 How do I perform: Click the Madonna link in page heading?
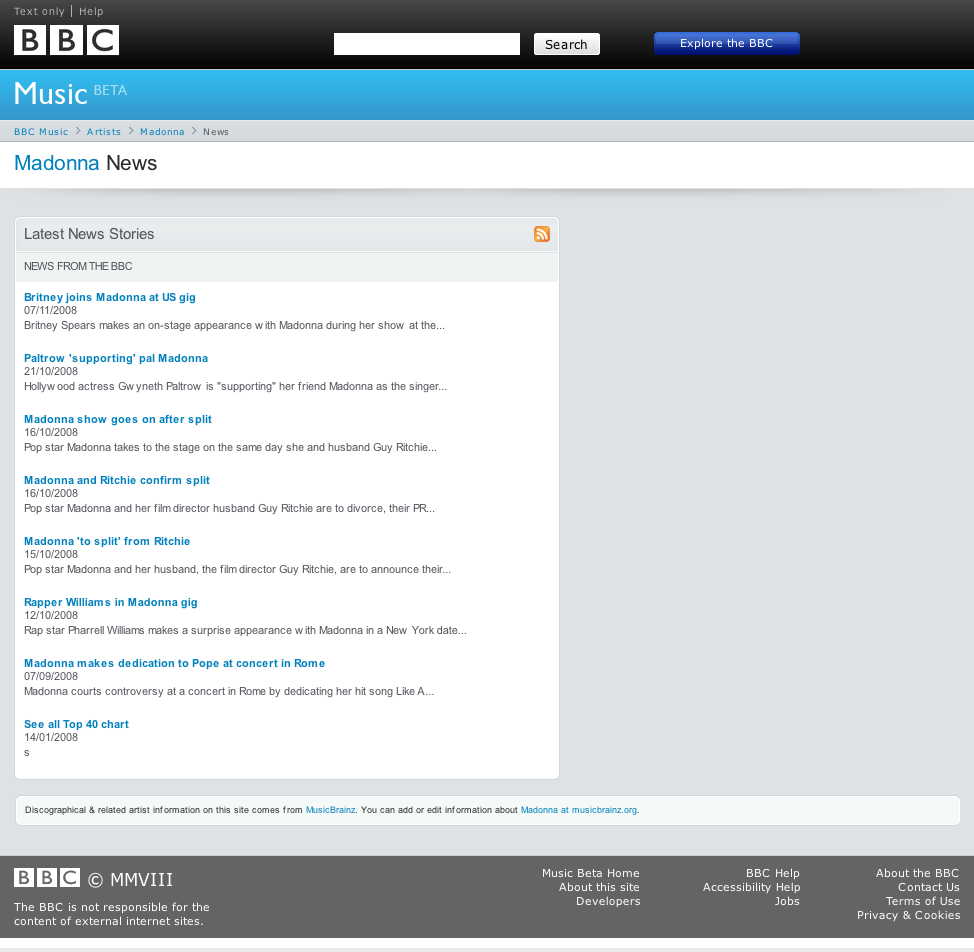(x=57, y=163)
